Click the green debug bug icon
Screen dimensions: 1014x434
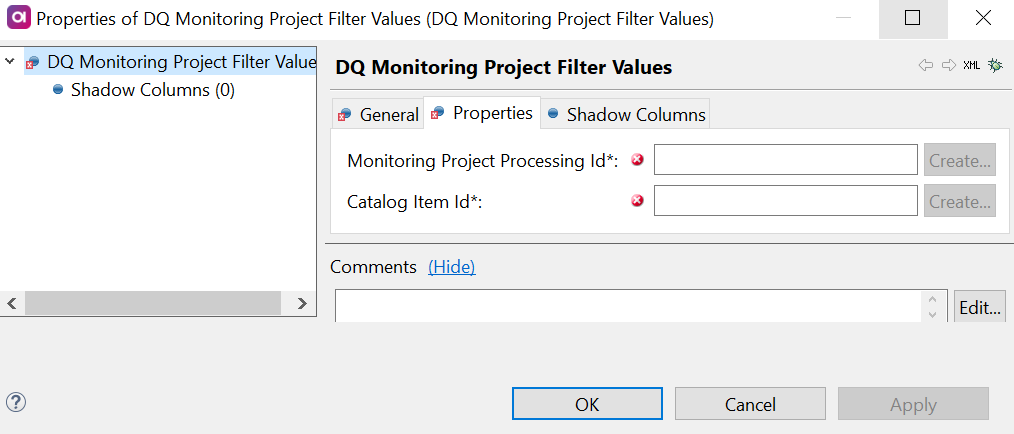[x=995, y=65]
